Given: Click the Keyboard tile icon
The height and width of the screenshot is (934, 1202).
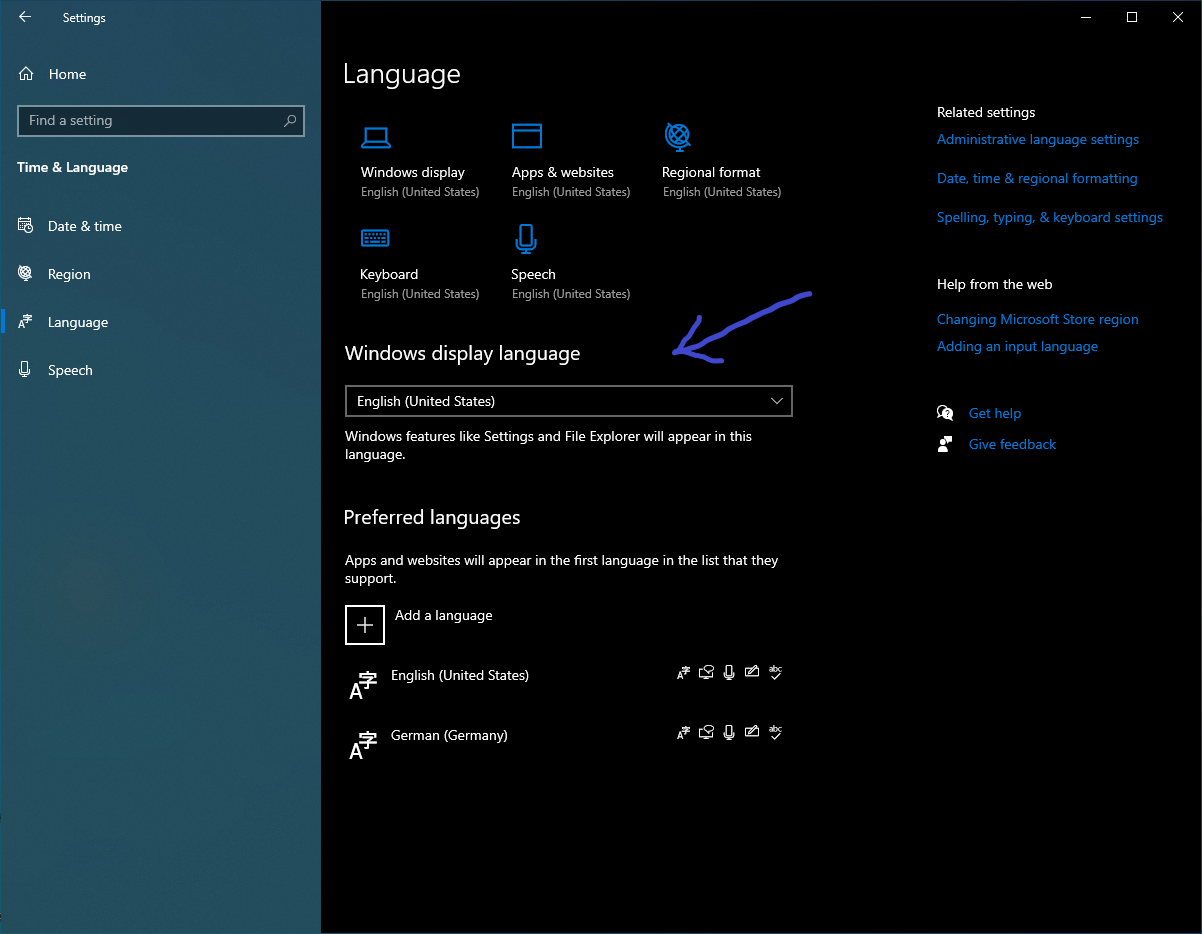Looking at the screenshot, I should click(375, 238).
